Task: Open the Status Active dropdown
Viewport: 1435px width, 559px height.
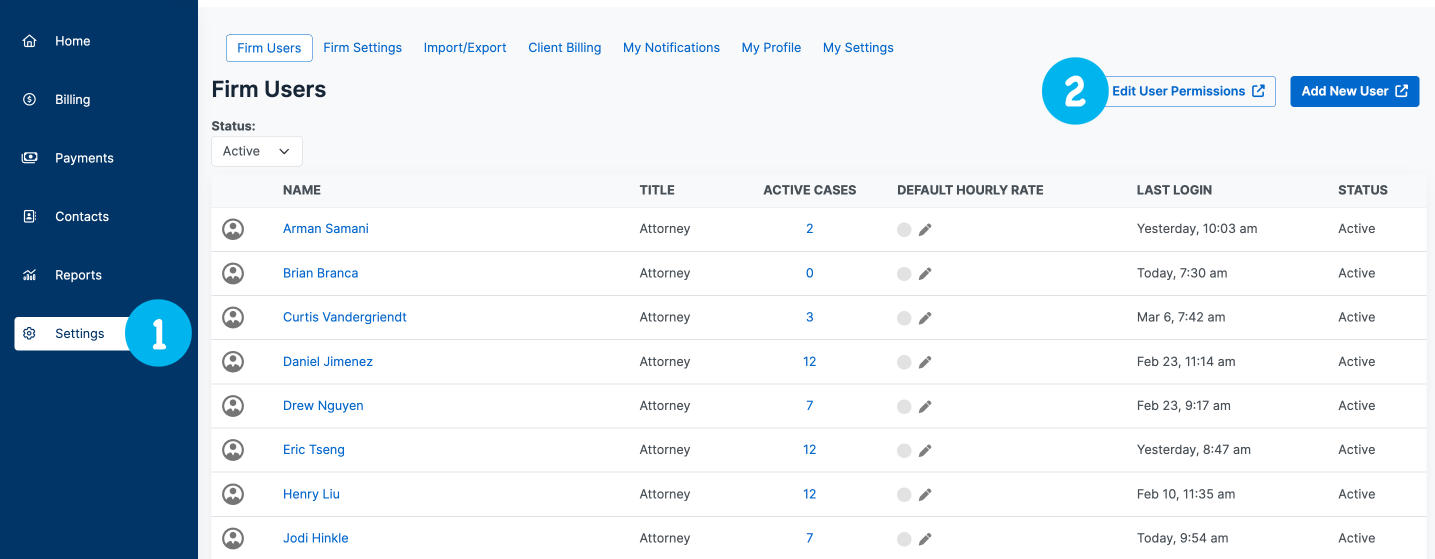Action: (257, 151)
